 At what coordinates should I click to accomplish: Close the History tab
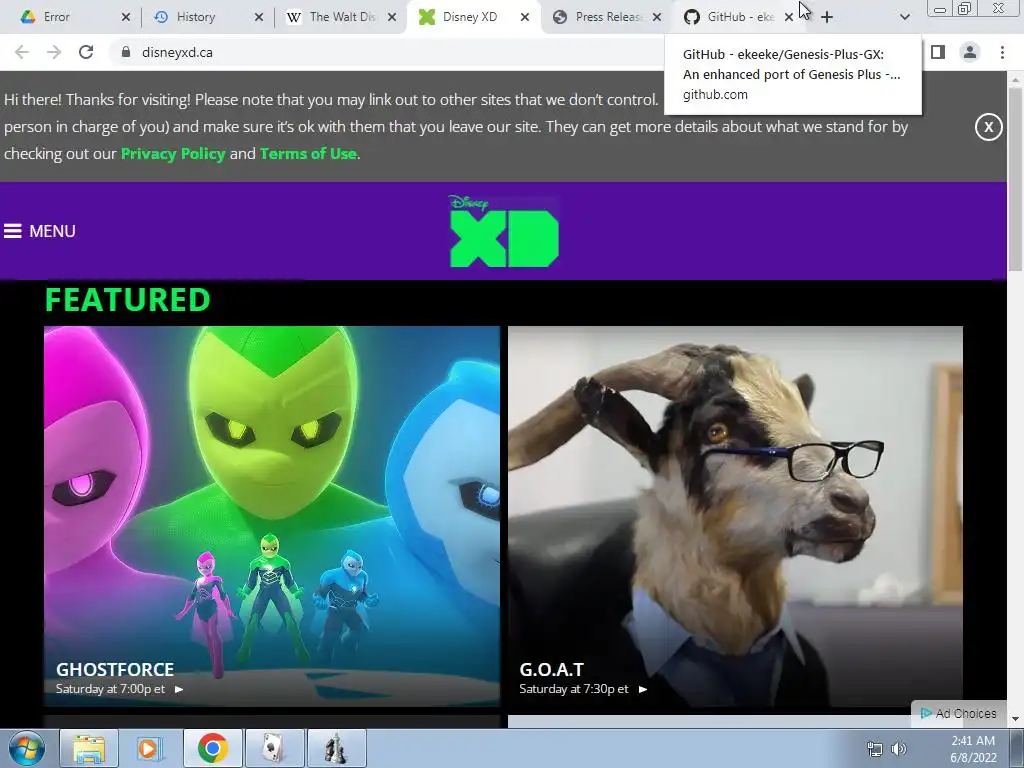(x=259, y=18)
